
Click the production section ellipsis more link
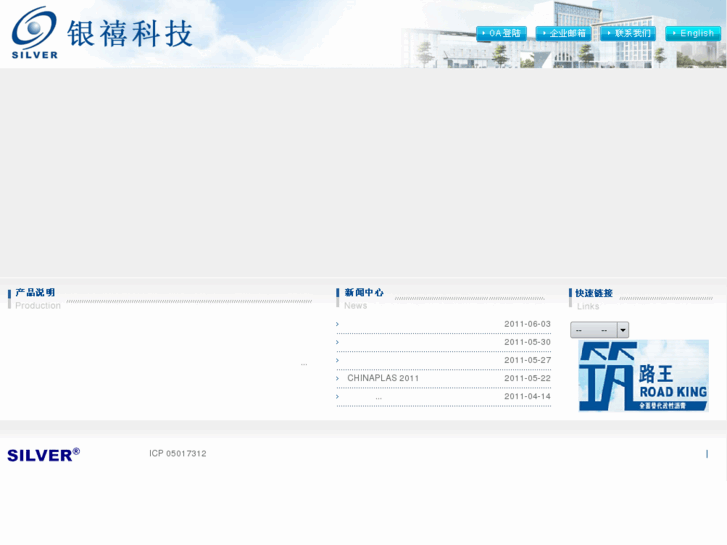[x=304, y=365]
